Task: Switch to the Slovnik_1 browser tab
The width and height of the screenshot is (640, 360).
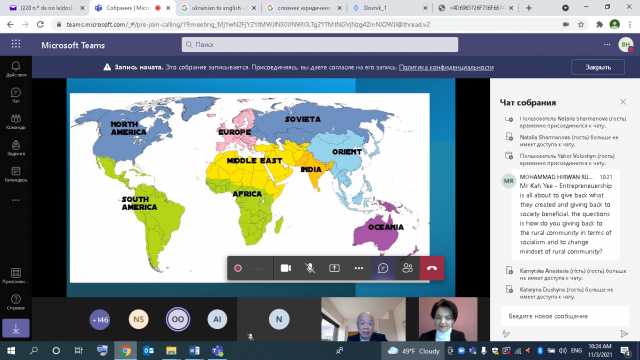Action: pyautogui.click(x=389, y=8)
